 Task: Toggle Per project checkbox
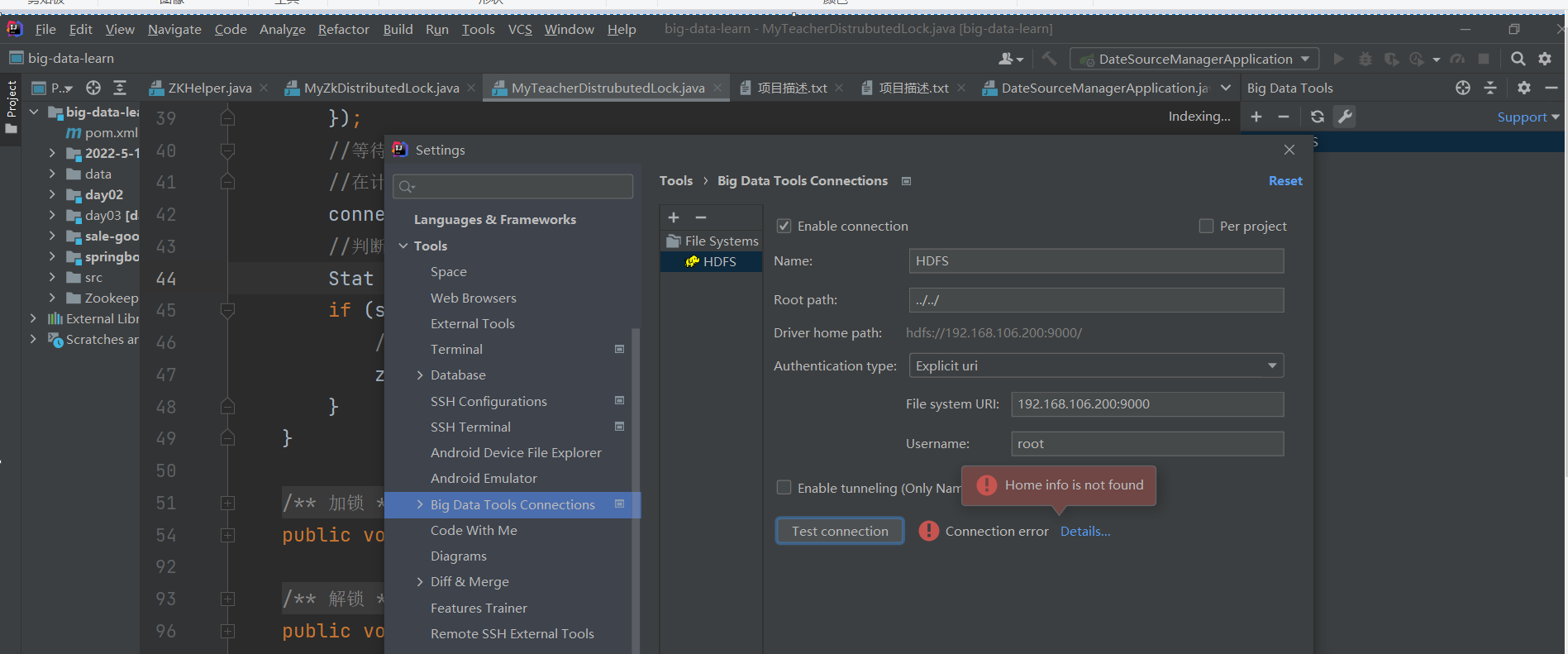[x=1206, y=226]
